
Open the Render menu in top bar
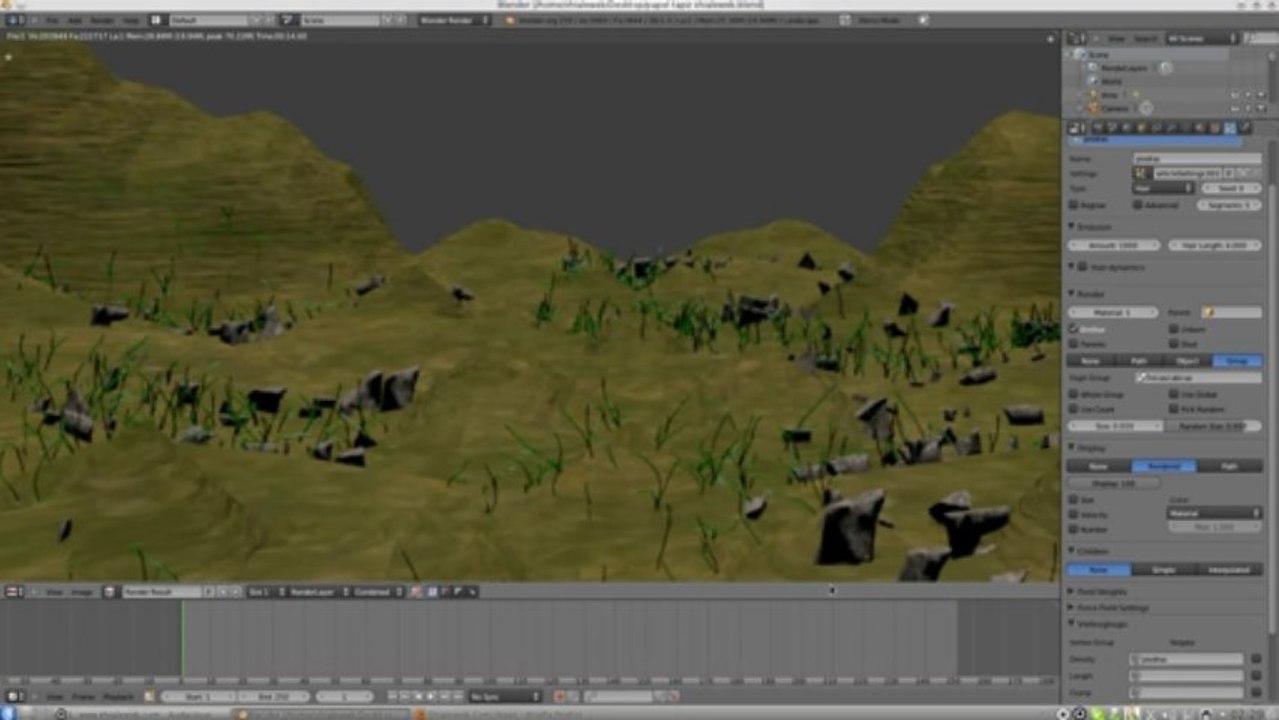[x=102, y=20]
